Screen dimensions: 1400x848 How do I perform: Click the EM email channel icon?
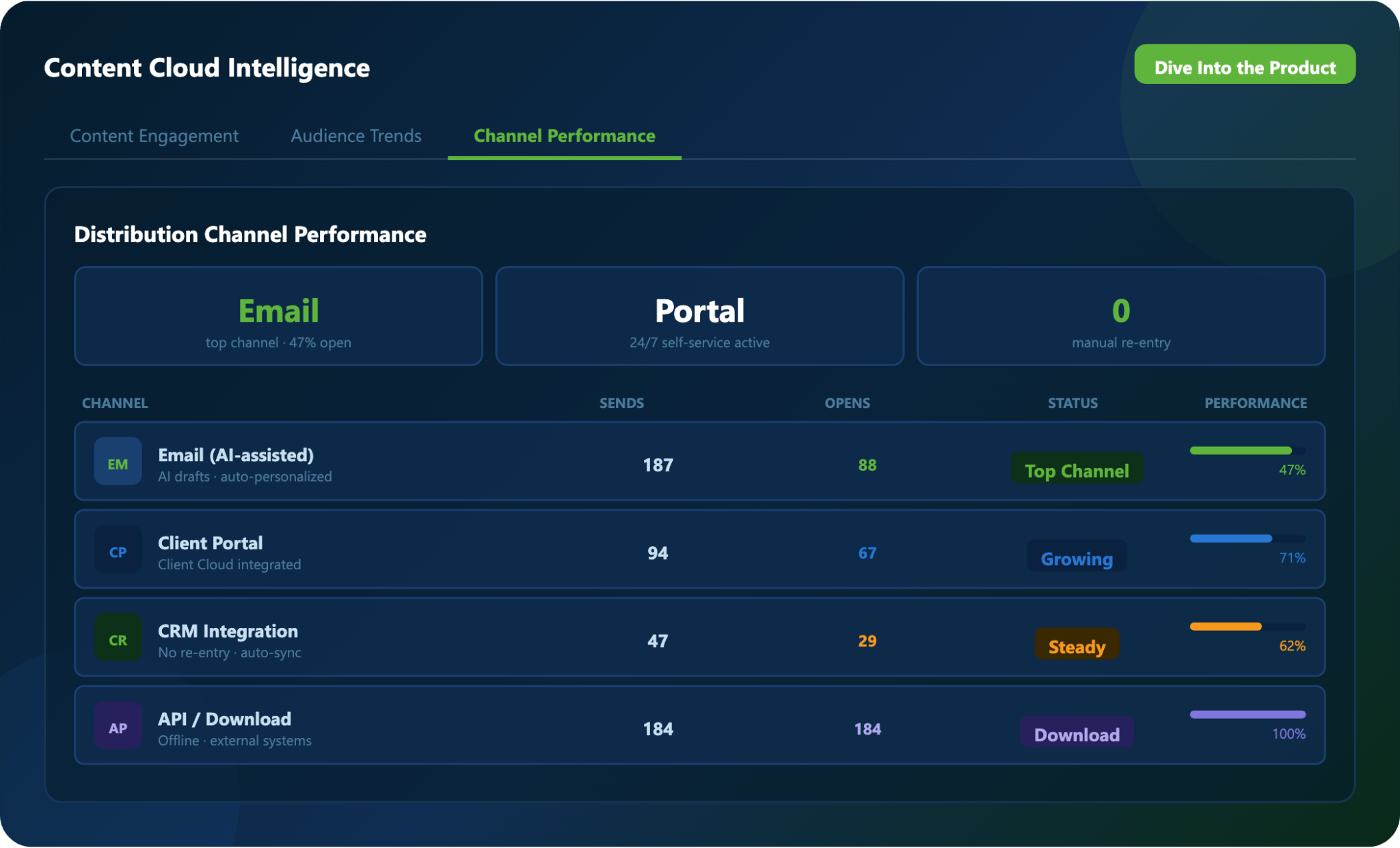(x=118, y=461)
